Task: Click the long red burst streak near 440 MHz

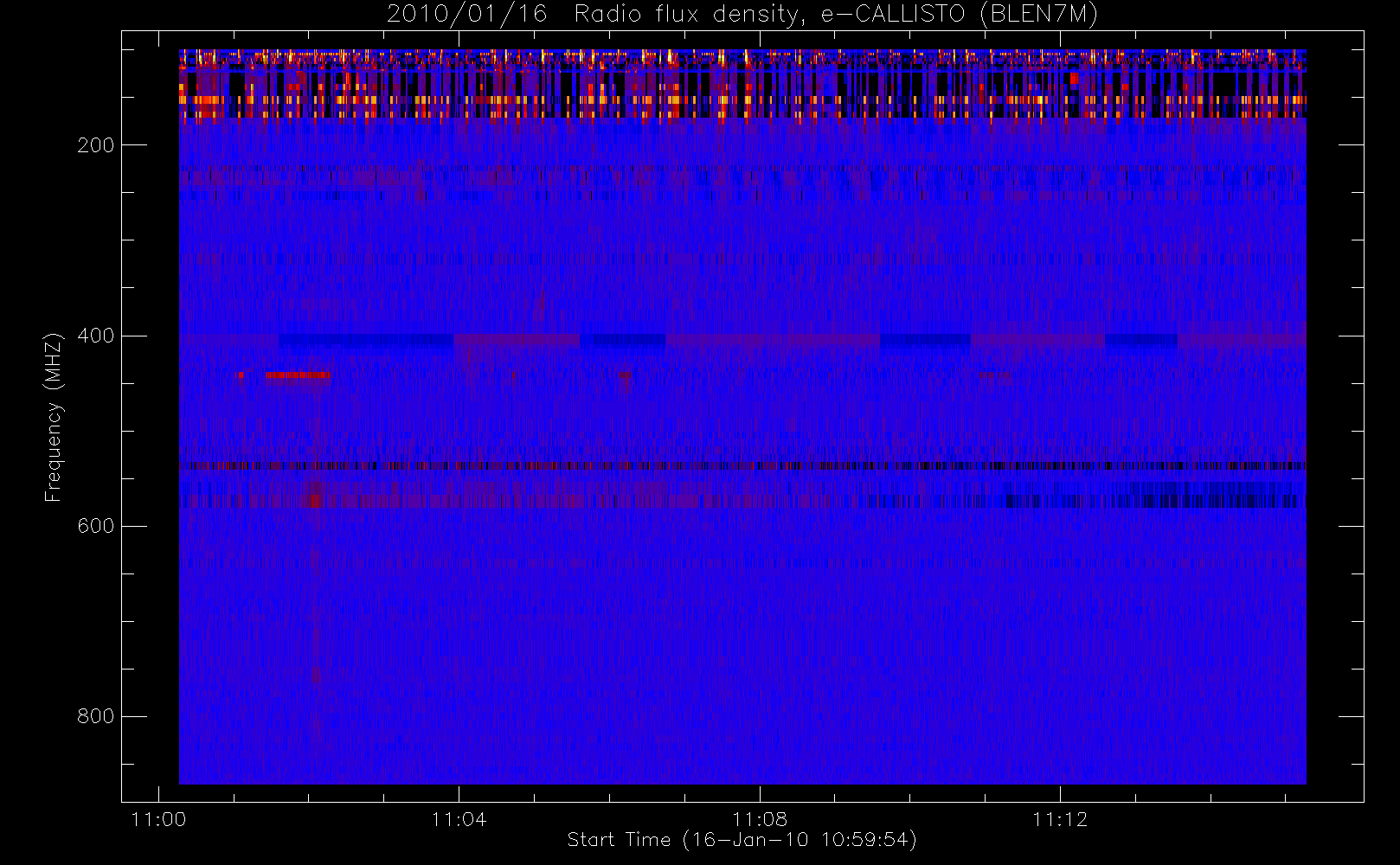Action: point(297,375)
